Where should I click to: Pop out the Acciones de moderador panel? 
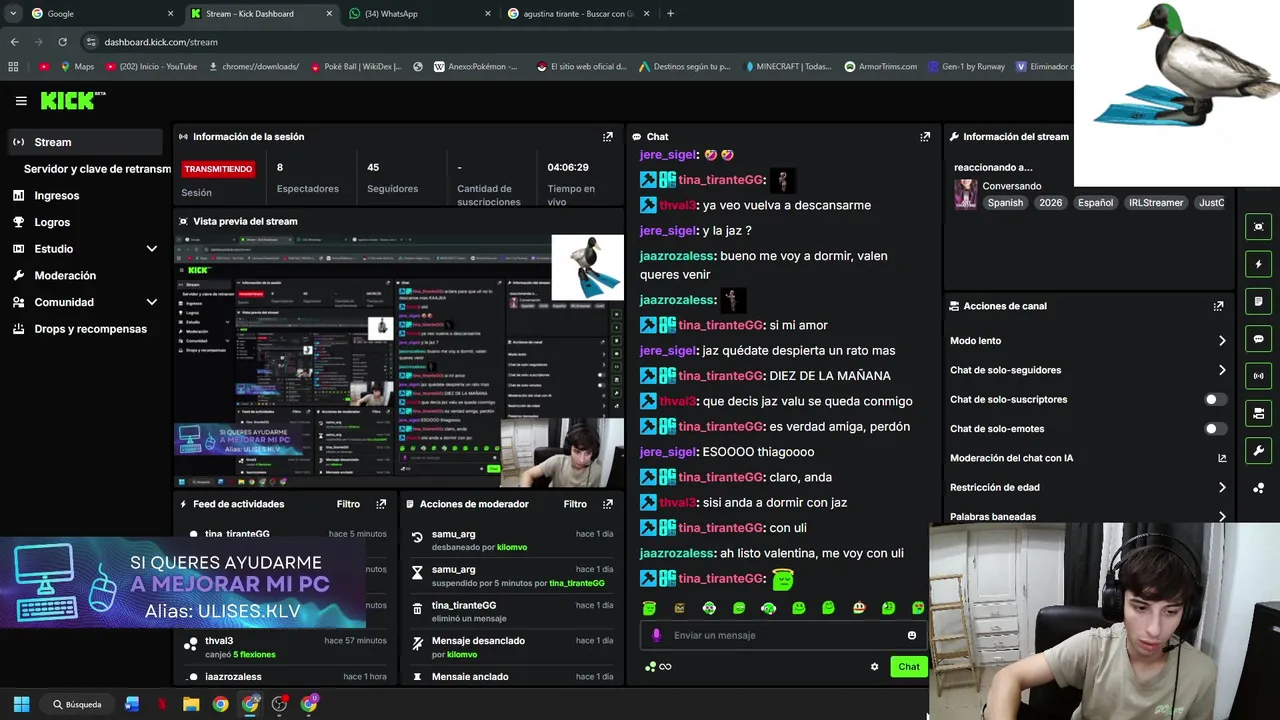click(607, 504)
